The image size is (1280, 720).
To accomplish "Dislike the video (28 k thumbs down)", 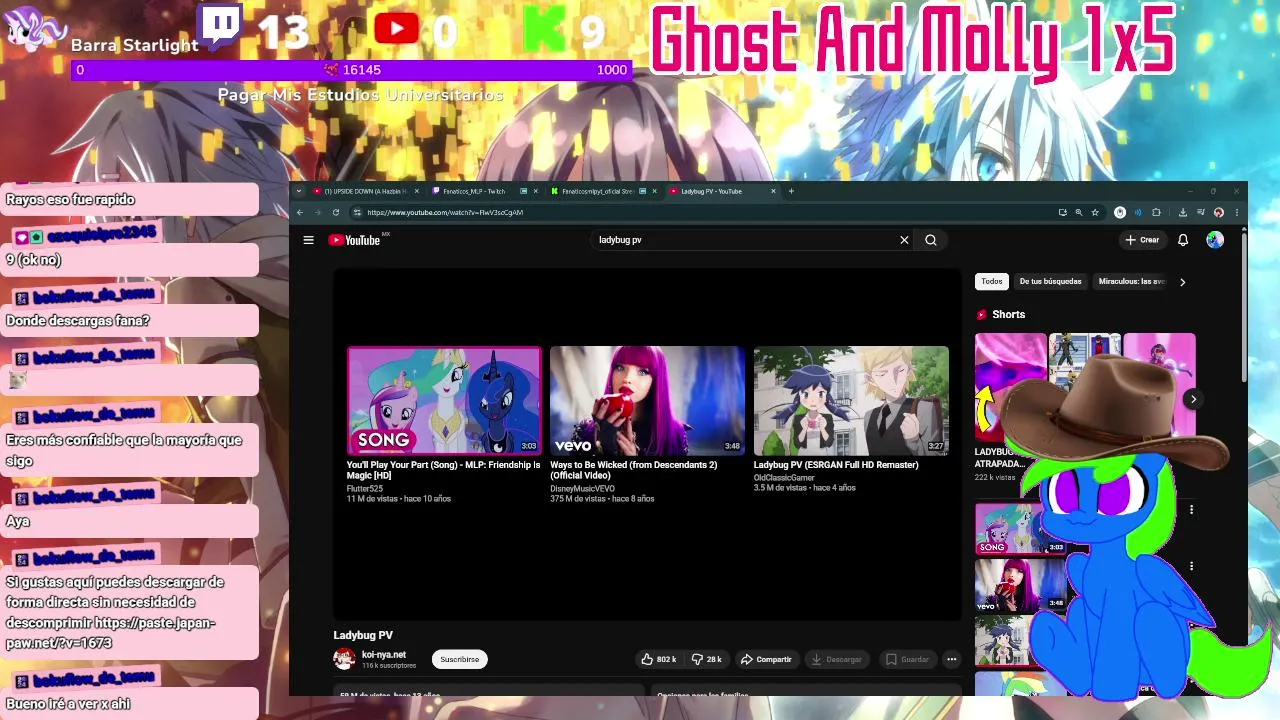I will tap(707, 659).
